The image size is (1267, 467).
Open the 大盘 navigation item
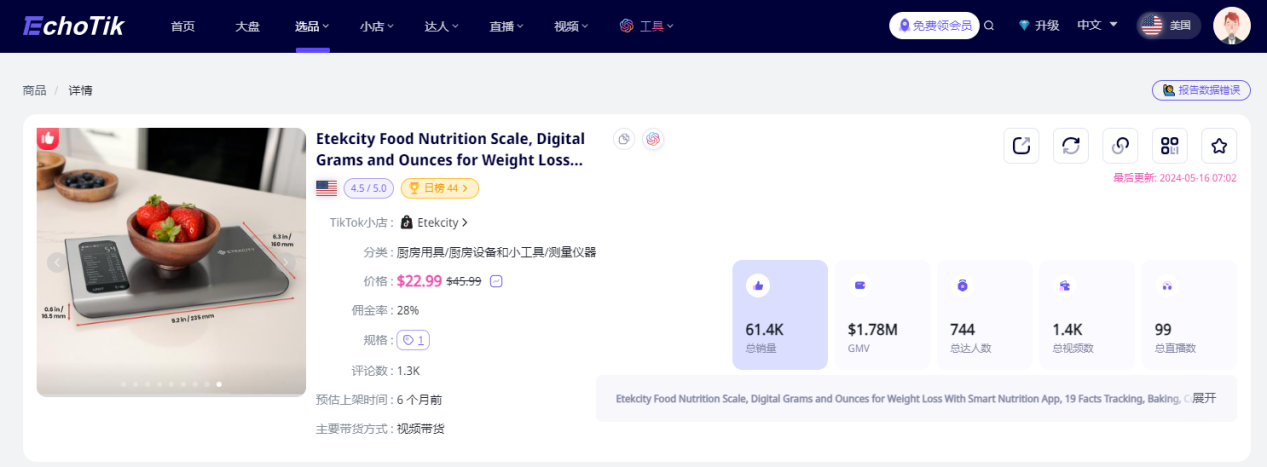(x=247, y=26)
